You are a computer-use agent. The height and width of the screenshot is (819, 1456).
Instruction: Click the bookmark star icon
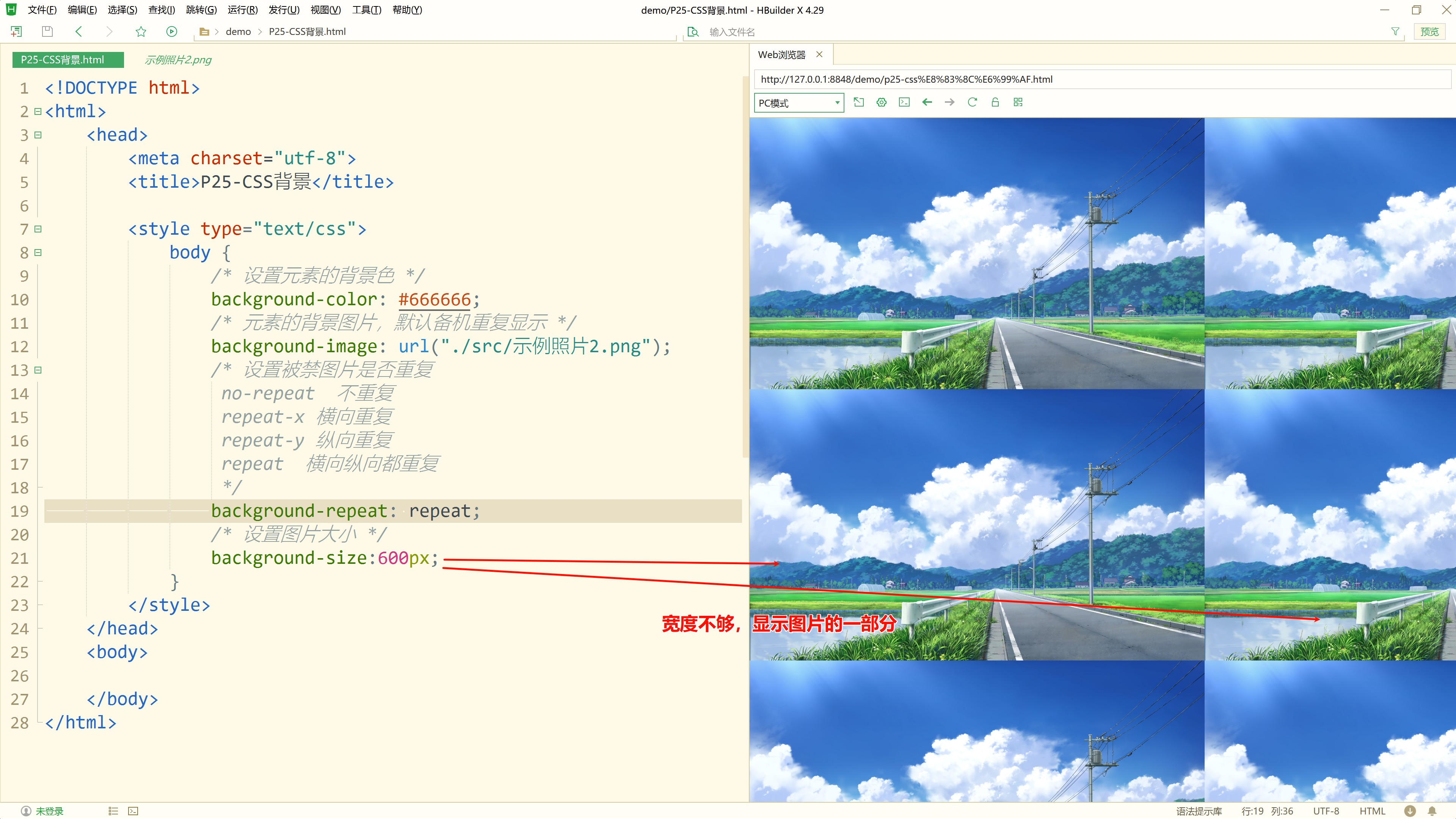tap(141, 31)
